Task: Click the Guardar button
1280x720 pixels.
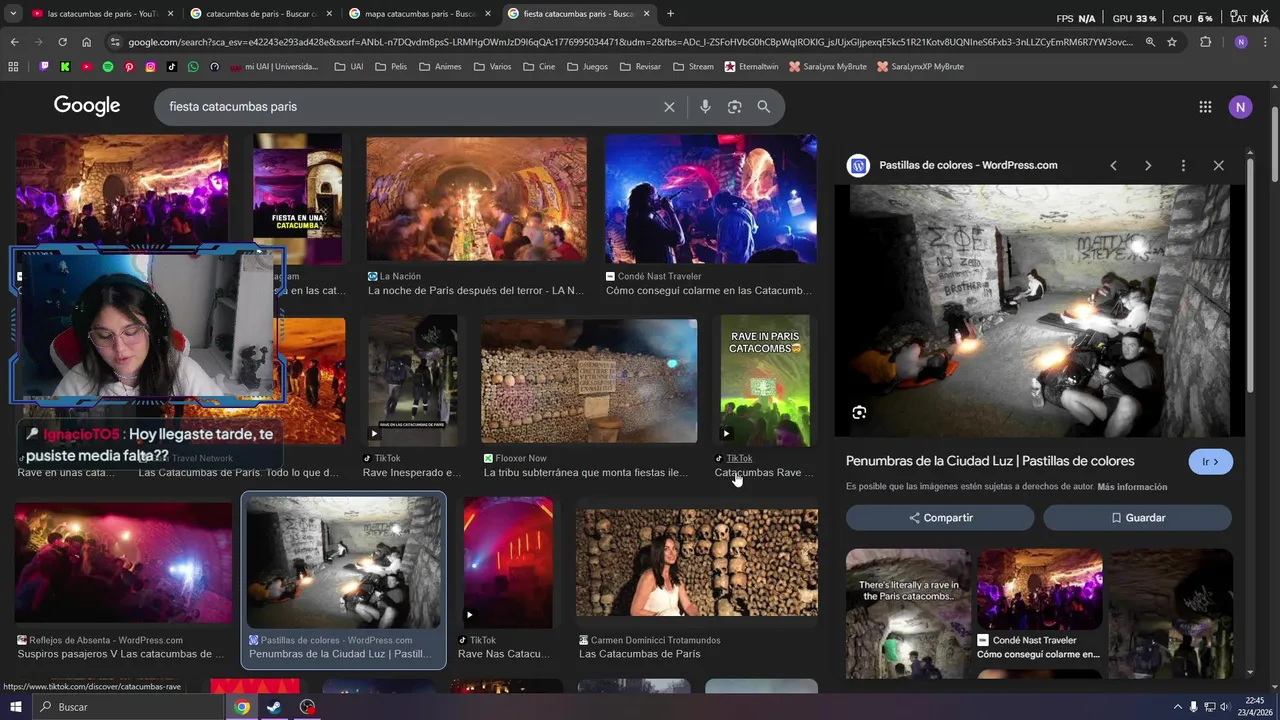Action: point(1138,518)
